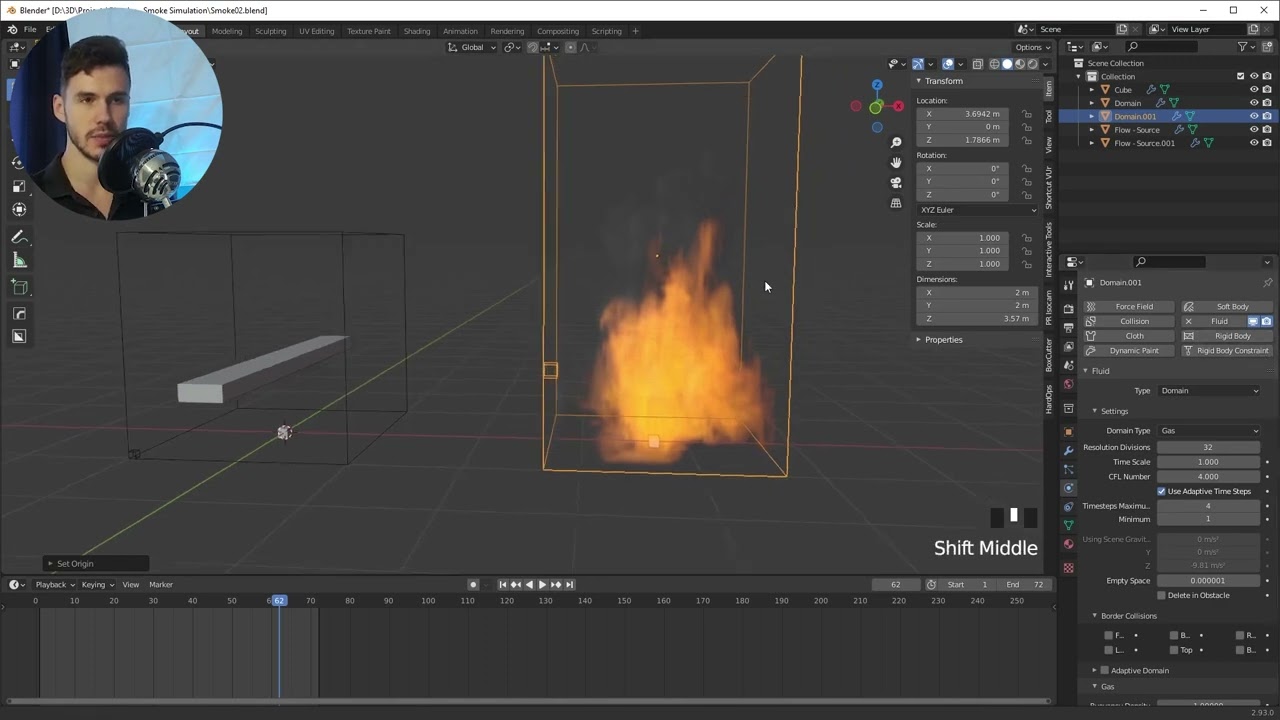
Task: Add Soft Body physics
Action: (1227, 307)
